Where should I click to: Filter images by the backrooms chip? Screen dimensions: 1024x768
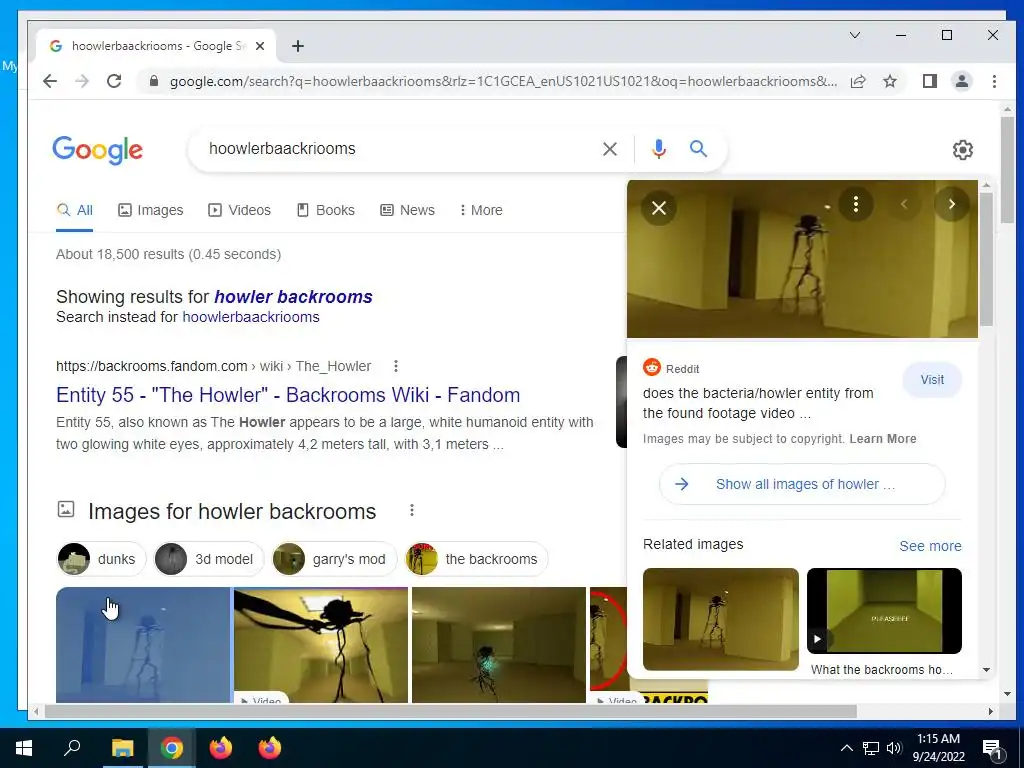tap(476, 559)
